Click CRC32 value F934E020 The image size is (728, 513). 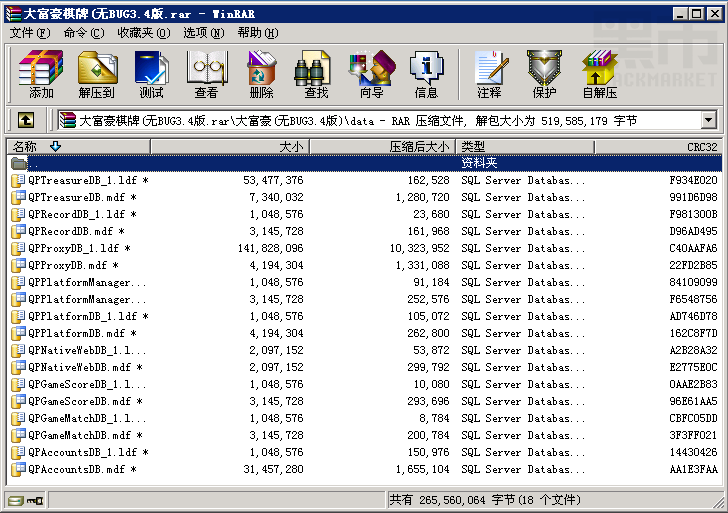(693, 180)
